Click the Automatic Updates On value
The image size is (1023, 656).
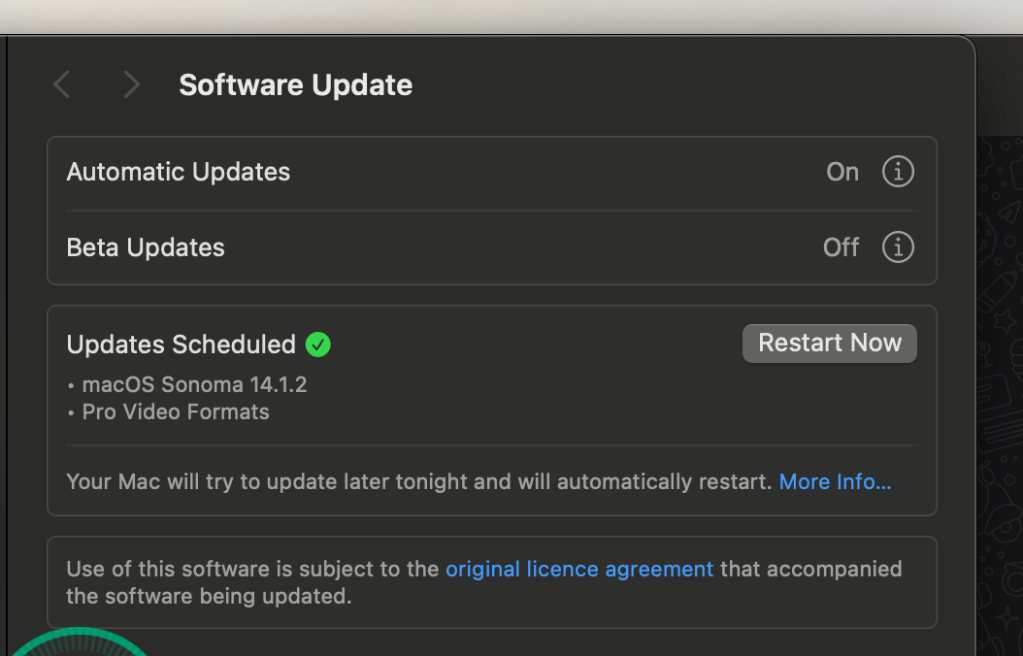click(842, 172)
